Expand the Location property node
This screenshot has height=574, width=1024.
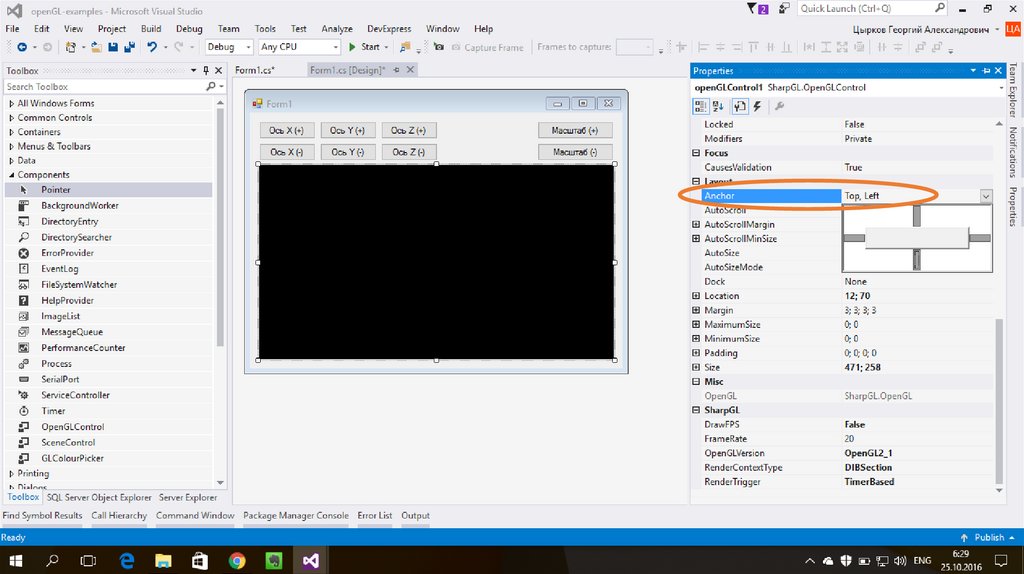(x=696, y=296)
